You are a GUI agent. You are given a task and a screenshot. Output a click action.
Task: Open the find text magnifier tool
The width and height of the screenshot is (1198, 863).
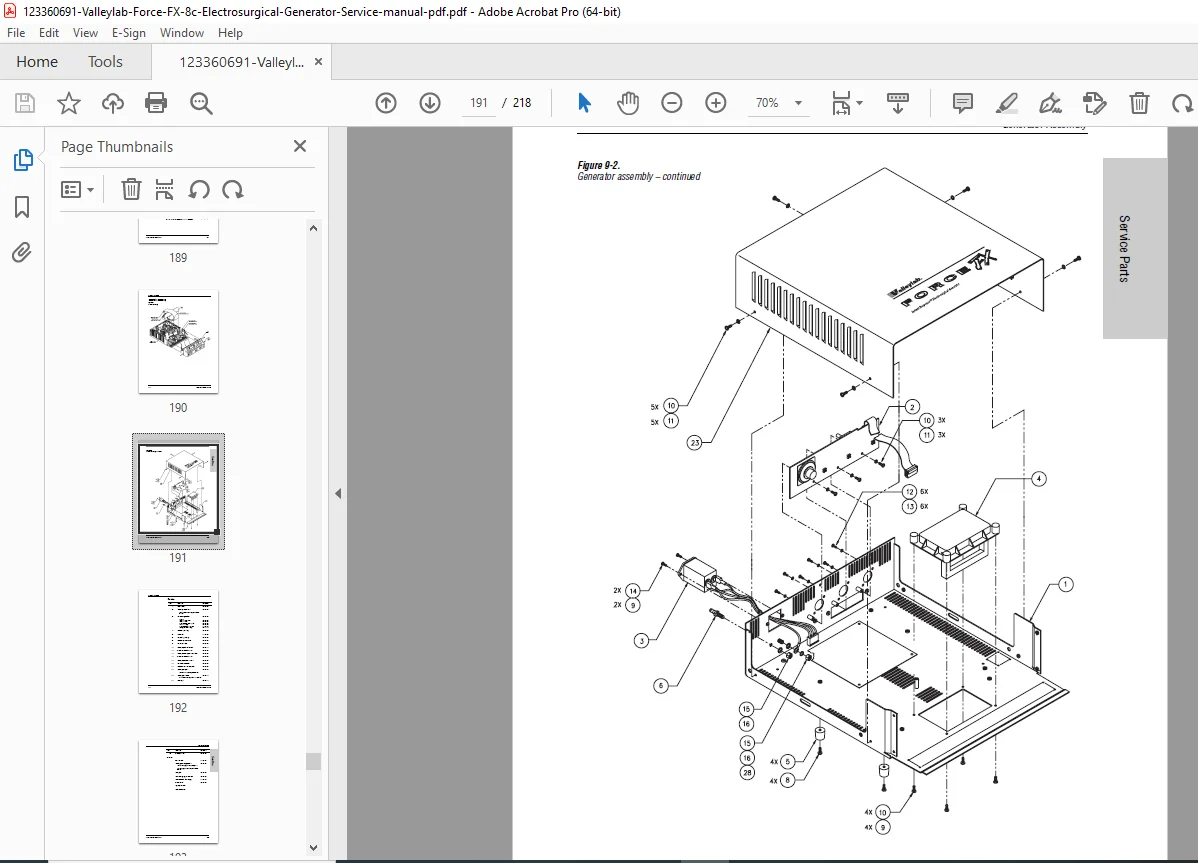(x=201, y=103)
